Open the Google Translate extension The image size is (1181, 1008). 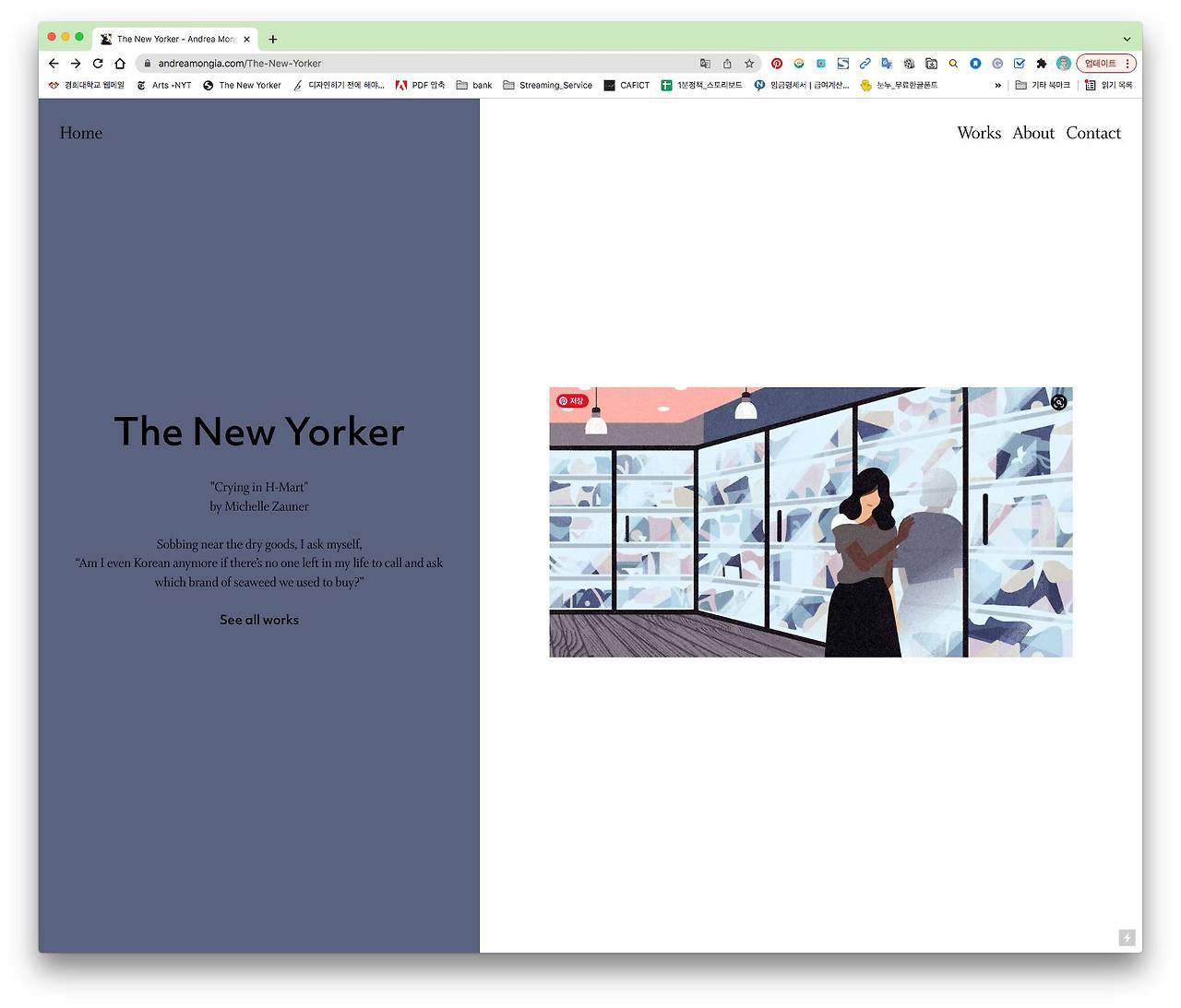click(887, 64)
